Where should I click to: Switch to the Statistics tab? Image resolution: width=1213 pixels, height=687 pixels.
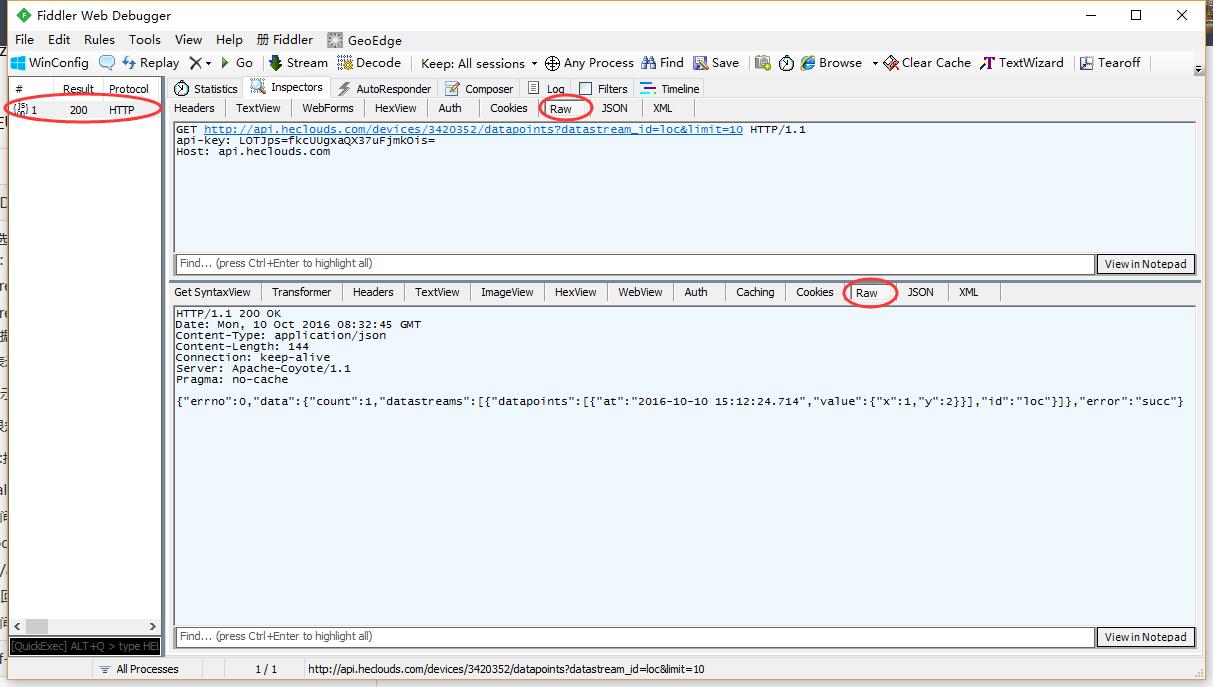206,88
